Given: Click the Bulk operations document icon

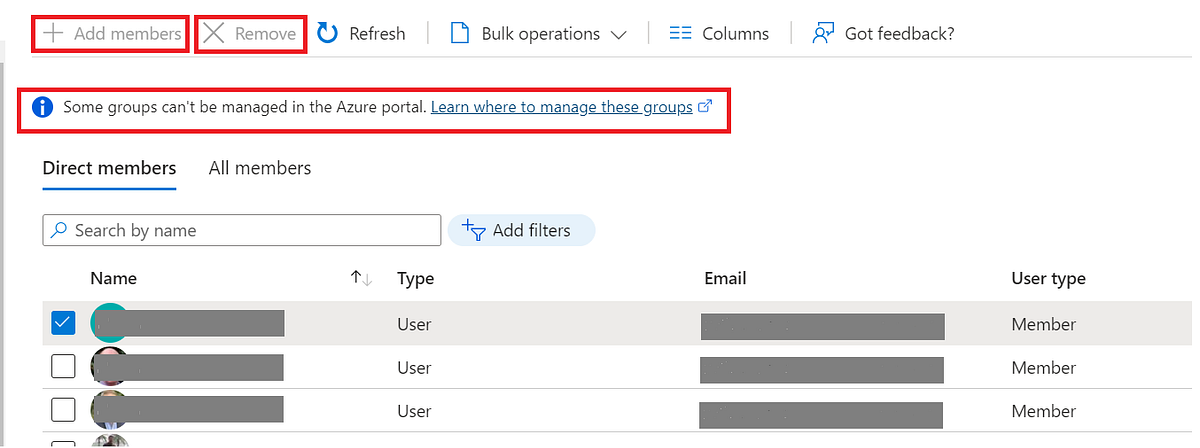Looking at the screenshot, I should pos(460,34).
